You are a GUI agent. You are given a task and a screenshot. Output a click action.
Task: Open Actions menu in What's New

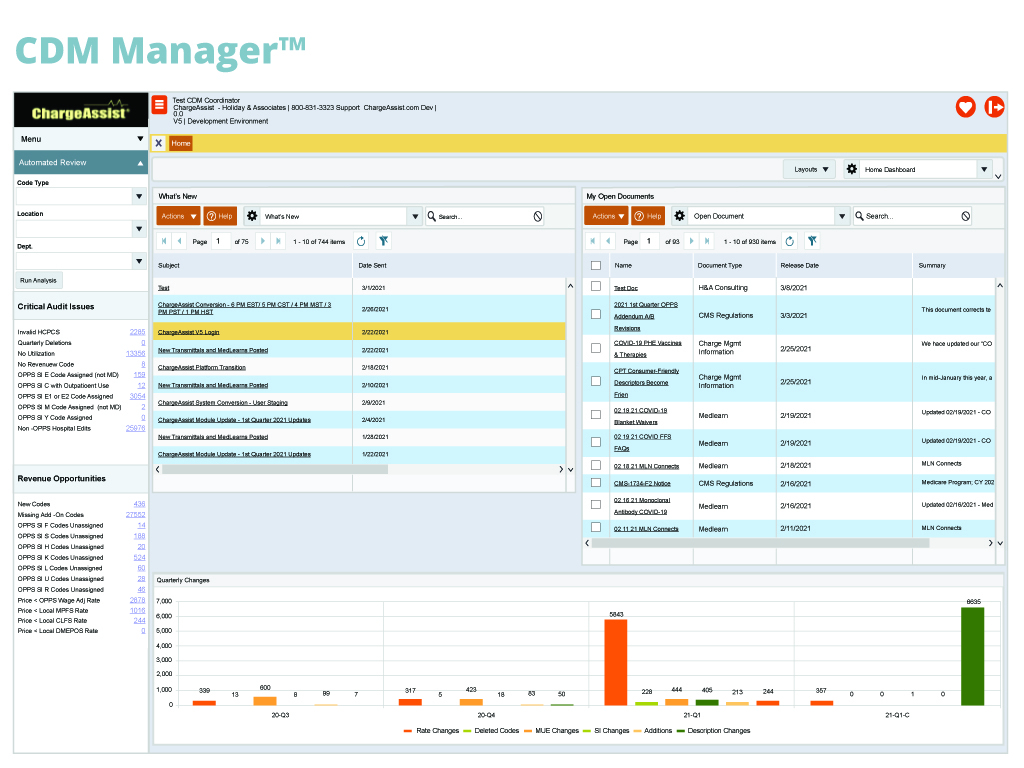point(178,216)
